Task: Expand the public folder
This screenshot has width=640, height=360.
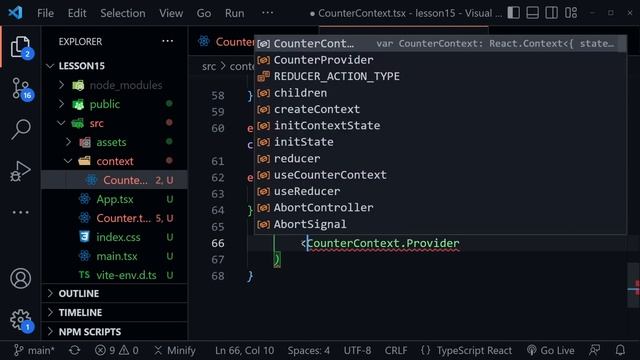Action: (x=114, y=104)
